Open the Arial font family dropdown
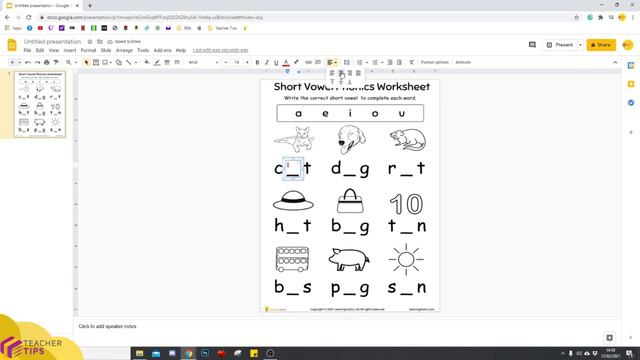Image resolution: width=640 pixels, height=360 pixels. tap(203, 62)
